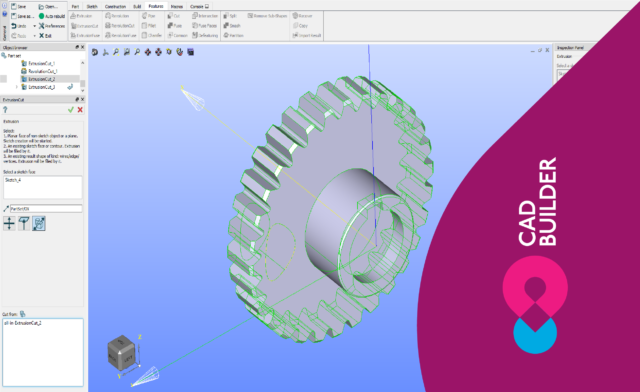Click the Split tool
This screenshot has width=640, height=392.
point(230,16)
